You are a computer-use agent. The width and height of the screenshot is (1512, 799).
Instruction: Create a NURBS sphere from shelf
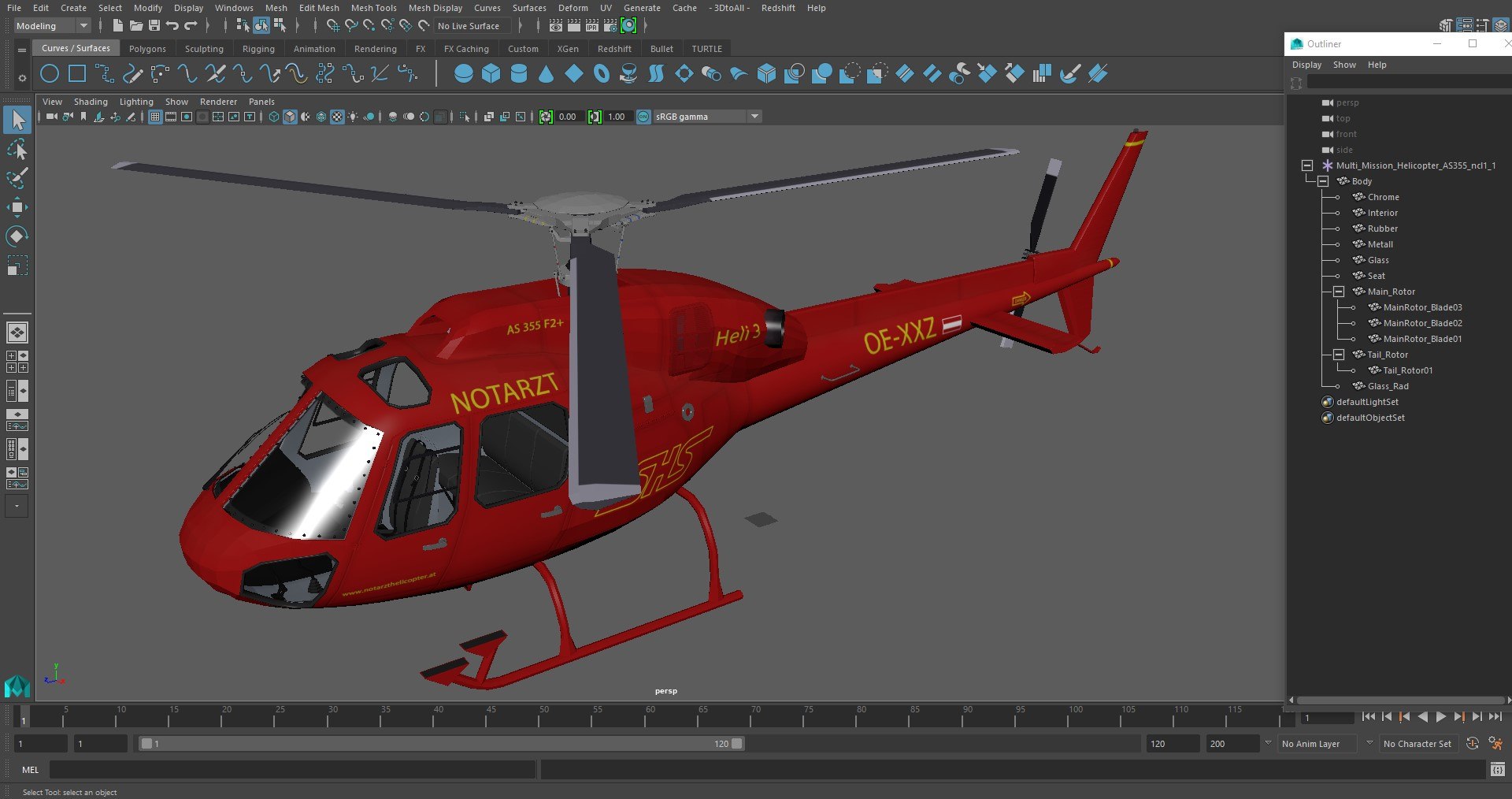point(464,74)
